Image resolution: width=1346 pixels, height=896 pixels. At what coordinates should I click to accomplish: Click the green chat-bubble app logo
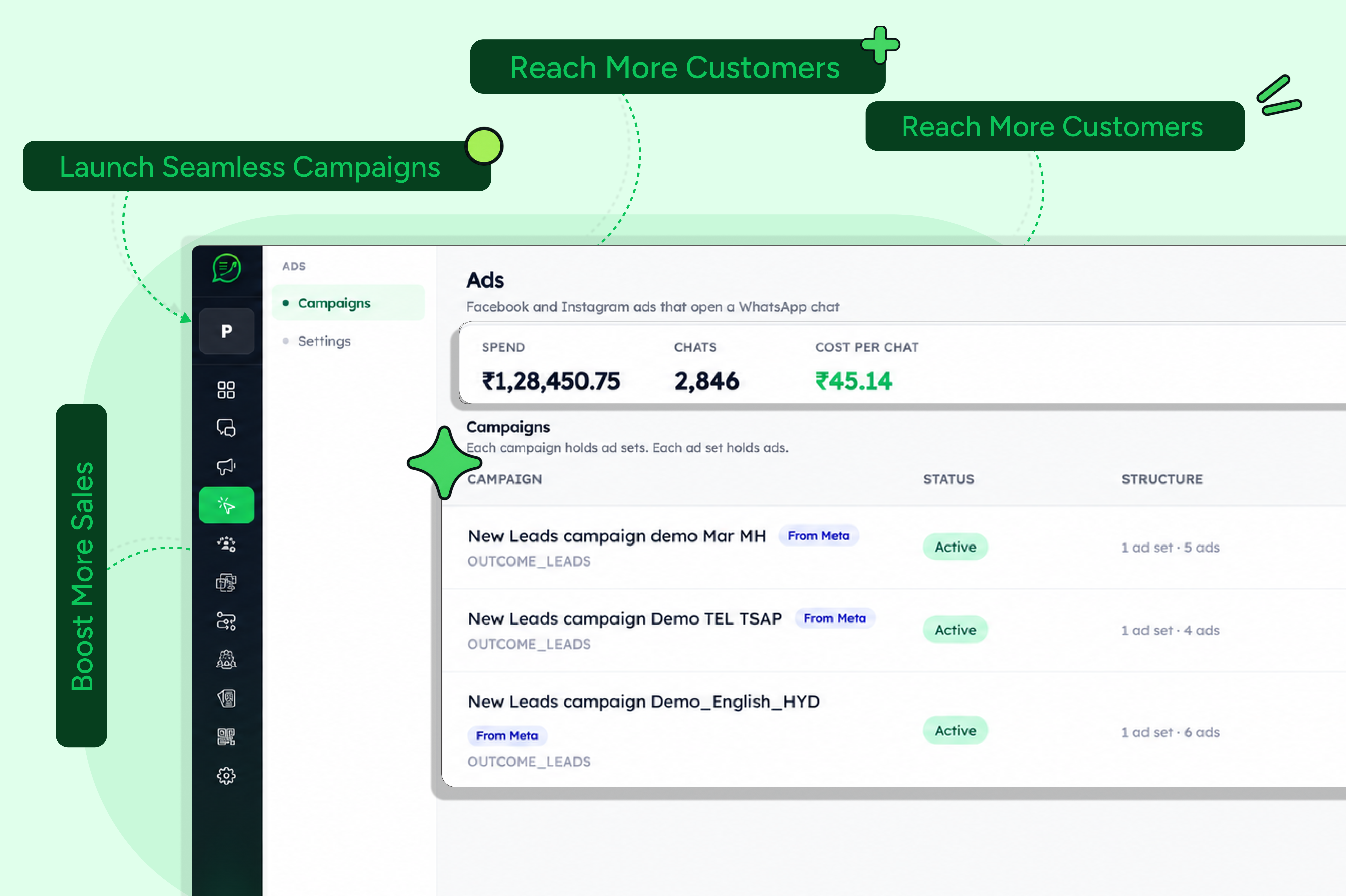227,268
